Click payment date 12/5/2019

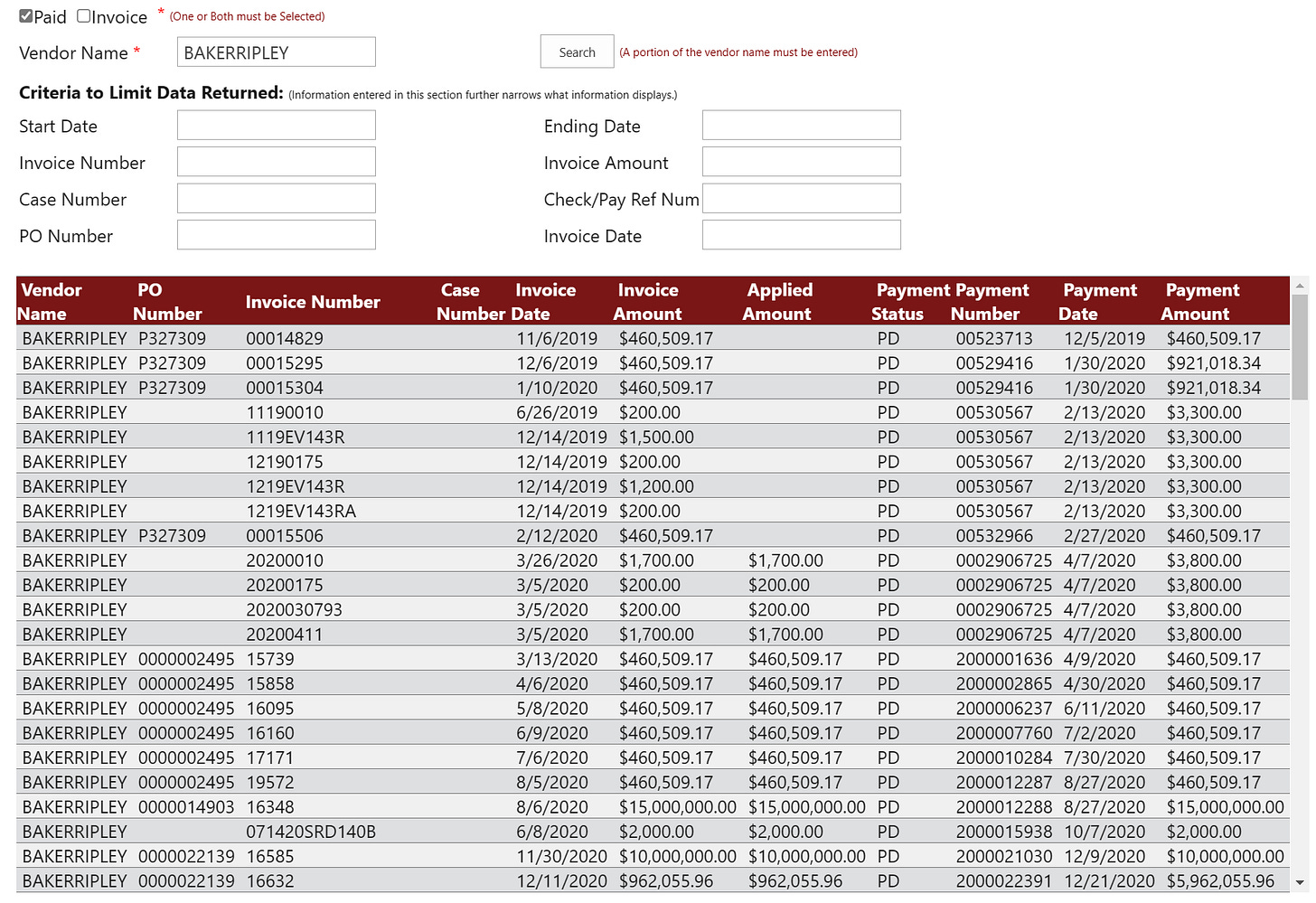click(1104, 339)
